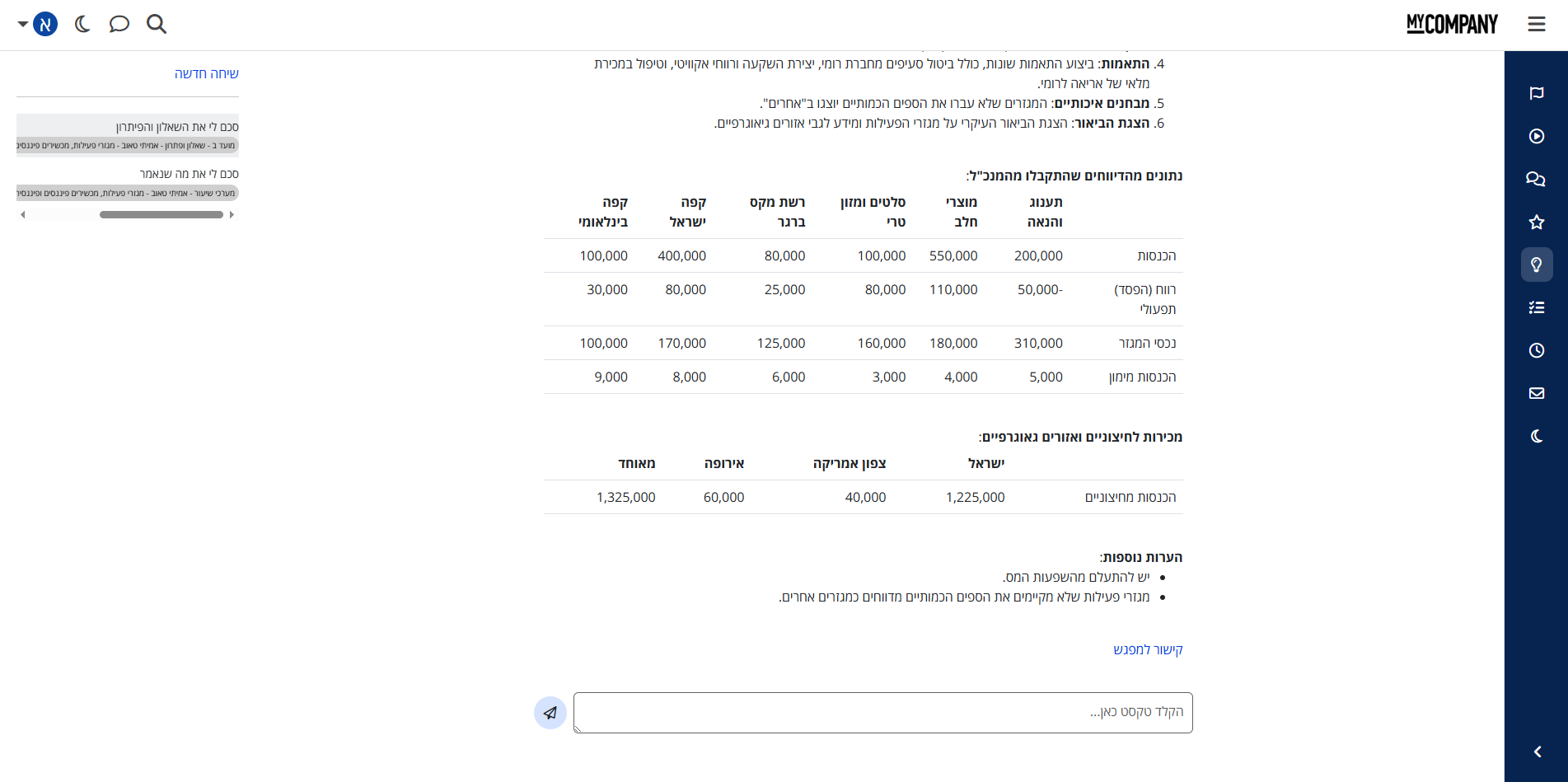
Task: Click the horizontal scrollbar in conversation list
Action: point(161,214)
